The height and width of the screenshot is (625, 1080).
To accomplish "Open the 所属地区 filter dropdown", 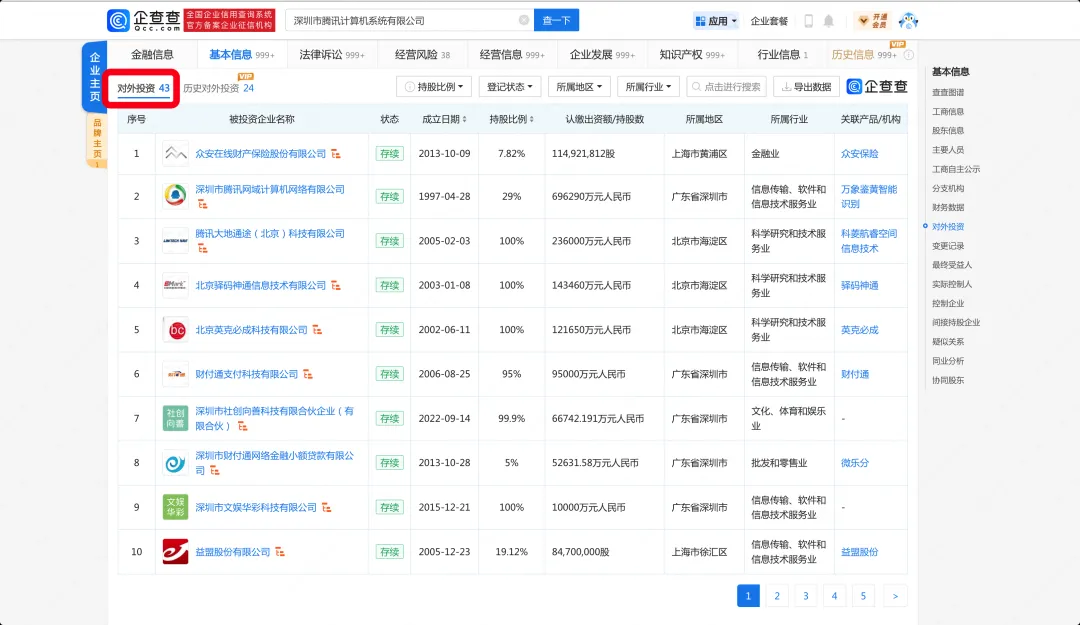I will tap(579, 87).
